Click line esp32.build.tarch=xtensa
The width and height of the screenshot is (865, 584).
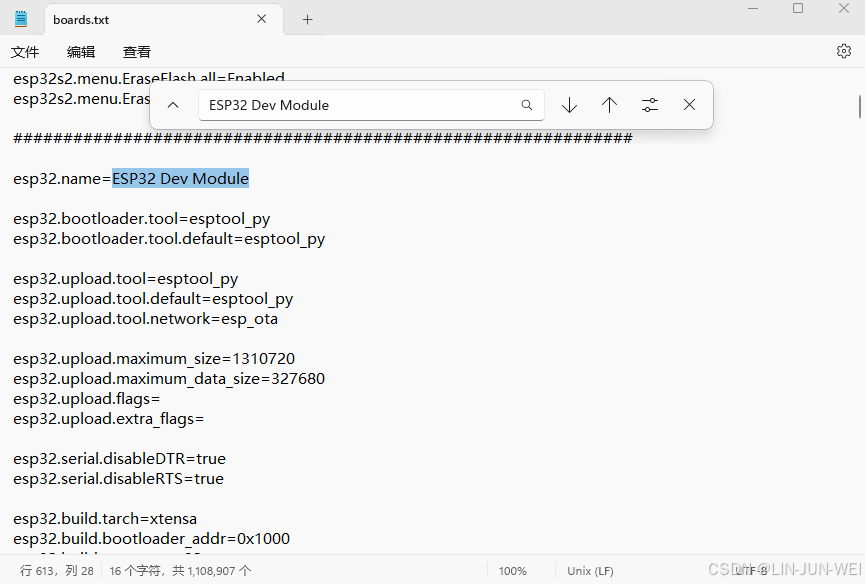[105, 519]
